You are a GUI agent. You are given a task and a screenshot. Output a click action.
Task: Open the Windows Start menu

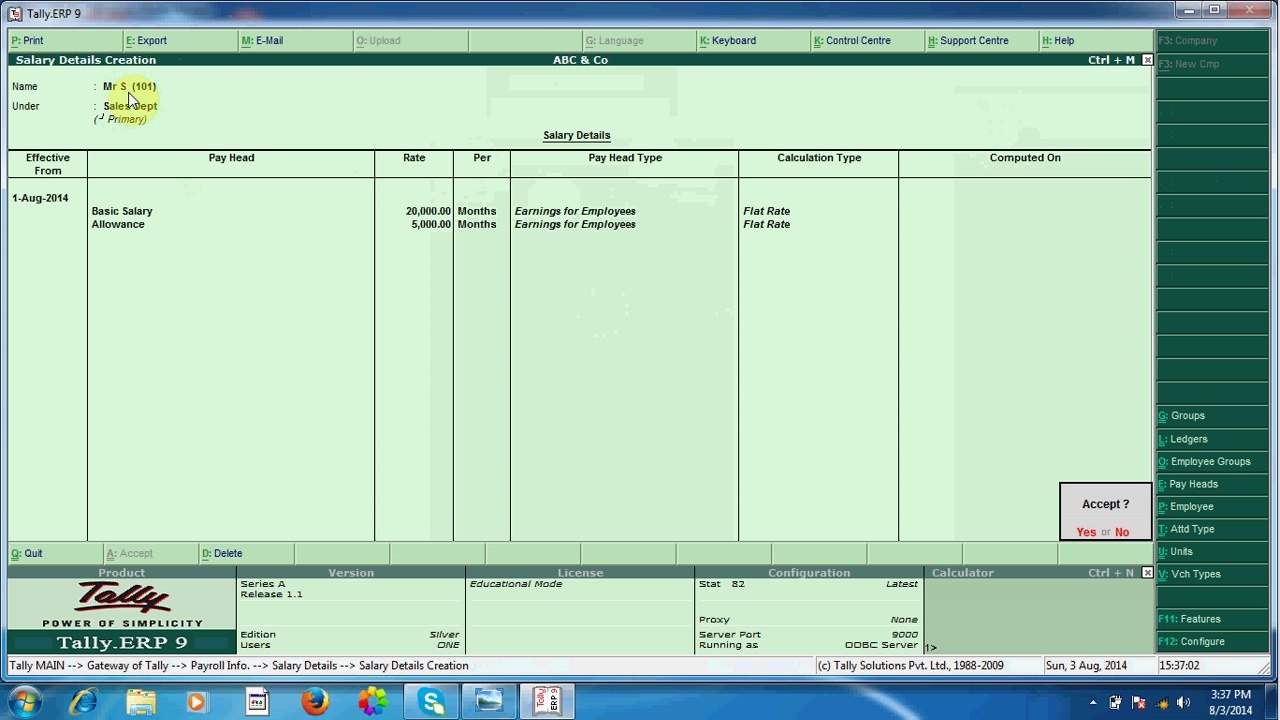point(24,702)
